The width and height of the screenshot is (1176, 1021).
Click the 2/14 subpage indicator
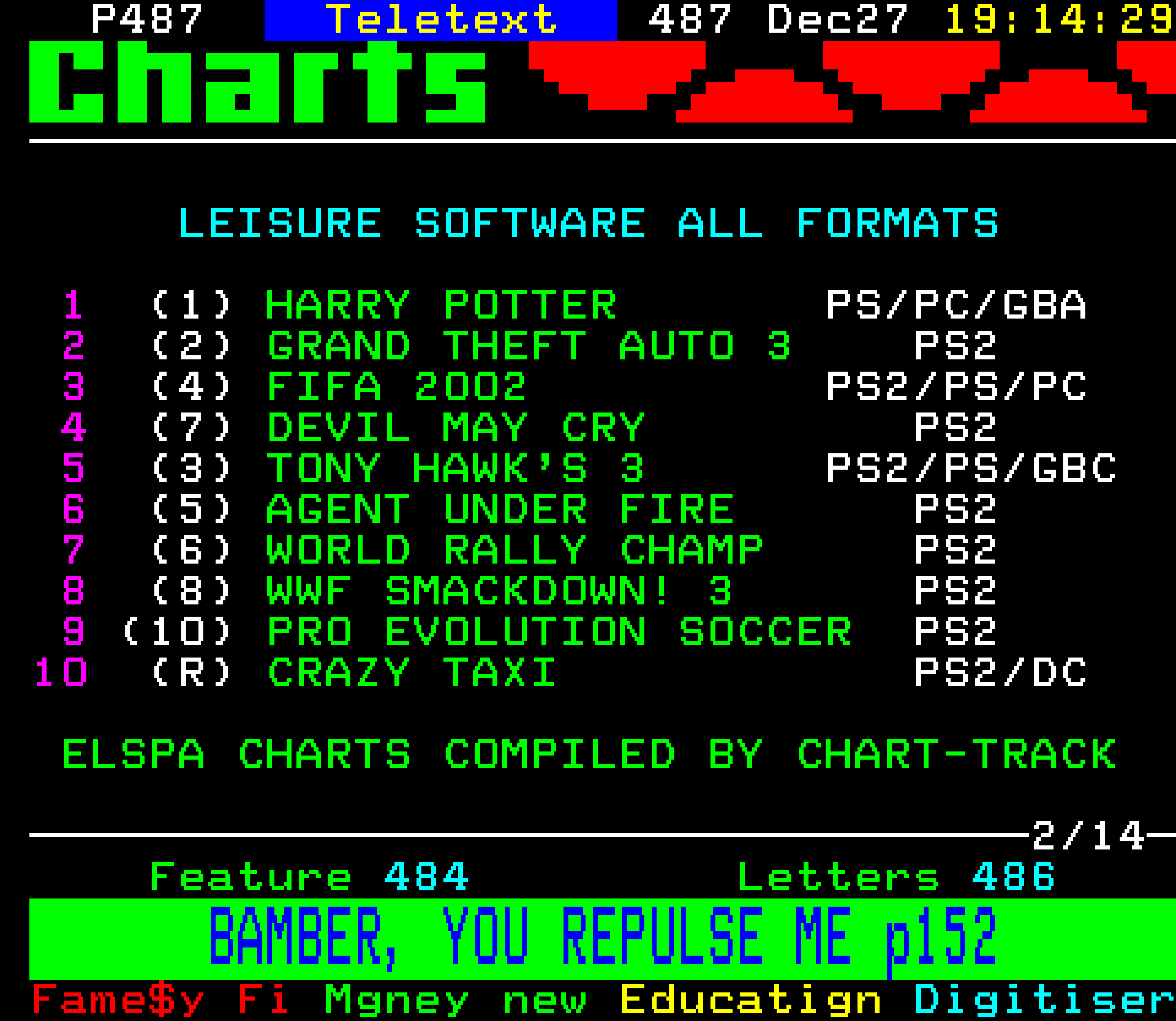pyautogui.click(x=1088, y=836)
